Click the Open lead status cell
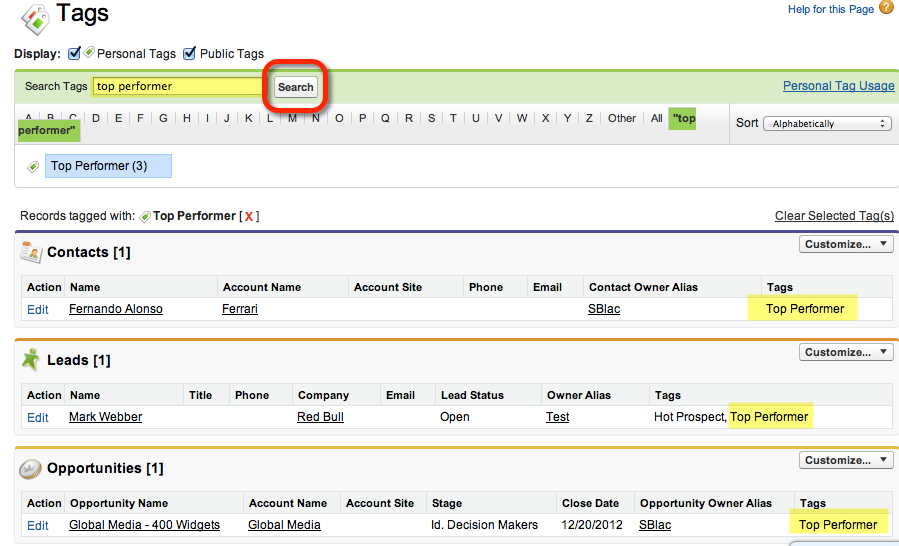The height and width of the screenshot is (546, 899). point(455,417)
